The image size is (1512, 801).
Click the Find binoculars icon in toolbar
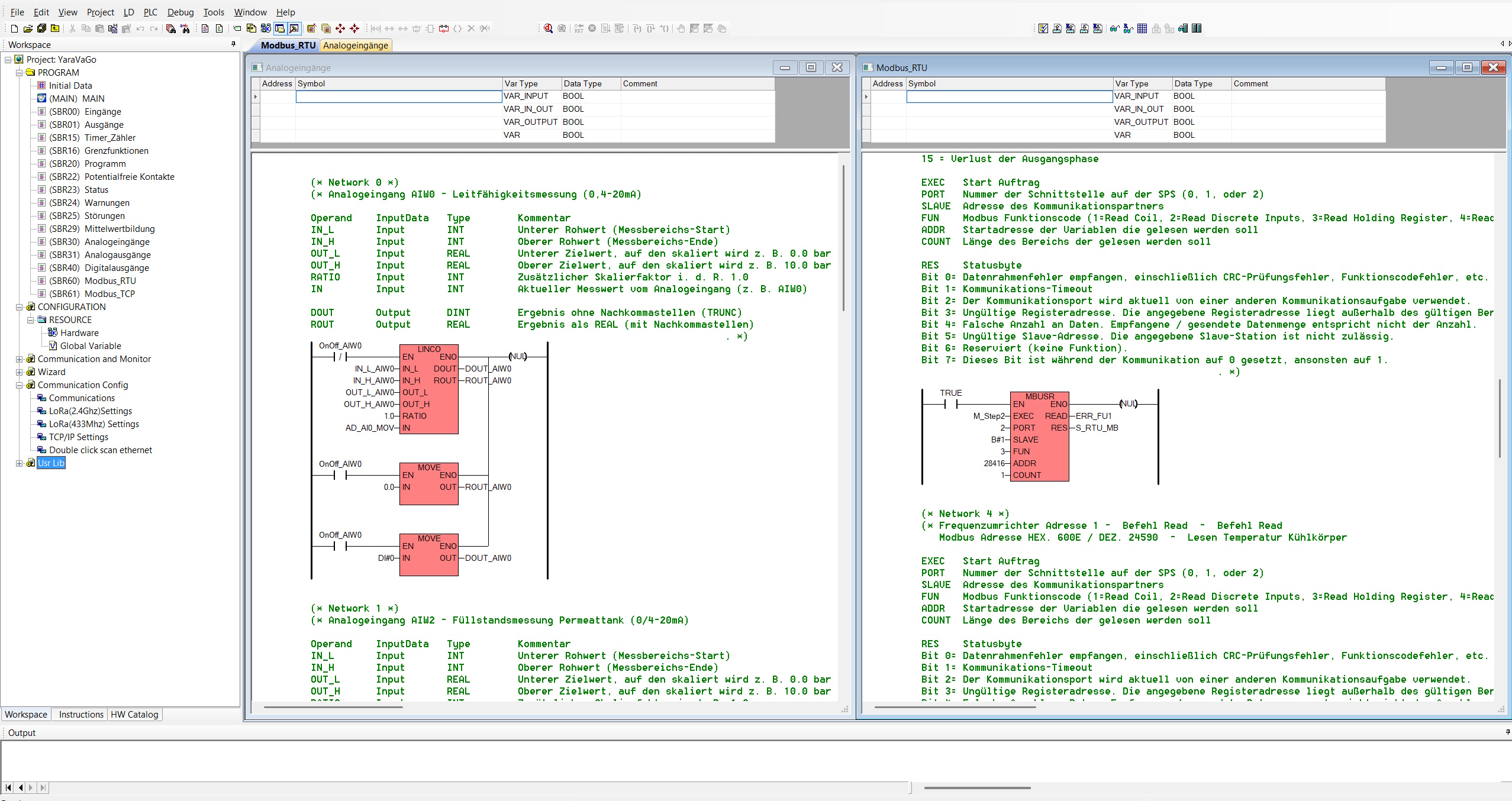[170, 28]
